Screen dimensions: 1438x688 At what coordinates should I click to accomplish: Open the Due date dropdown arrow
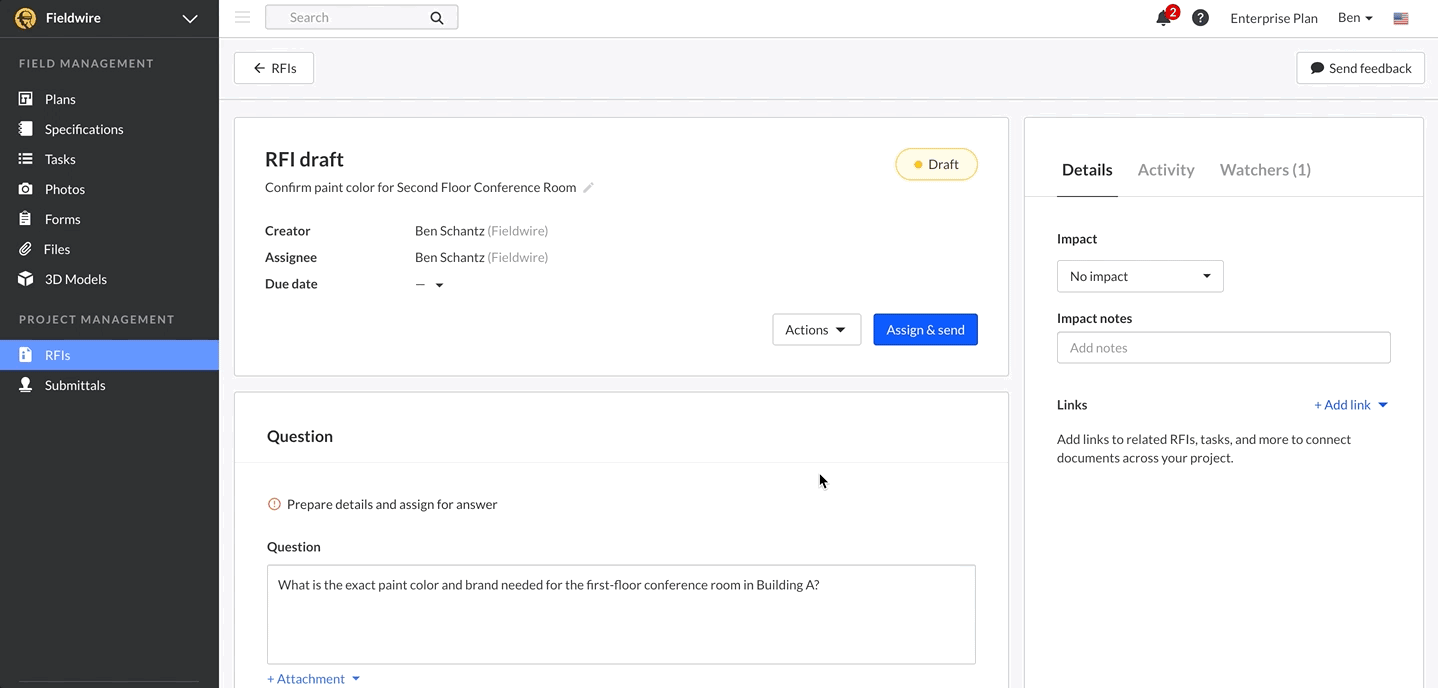click(x=439, y=285)
